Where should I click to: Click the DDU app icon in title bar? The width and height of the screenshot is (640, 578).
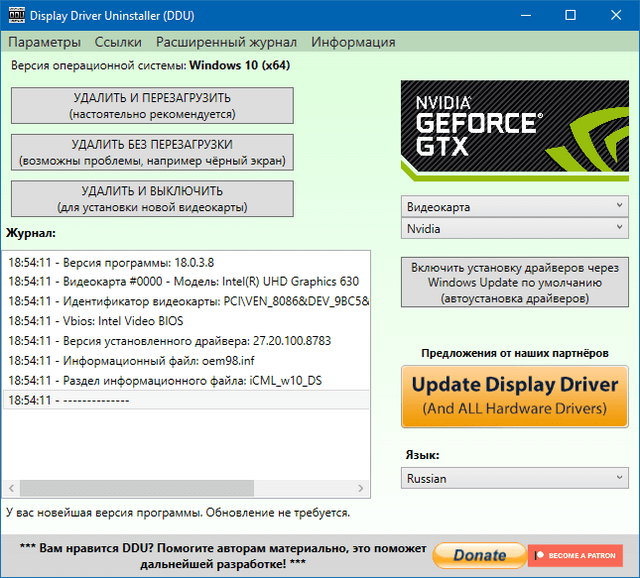[x=16, y=16]
